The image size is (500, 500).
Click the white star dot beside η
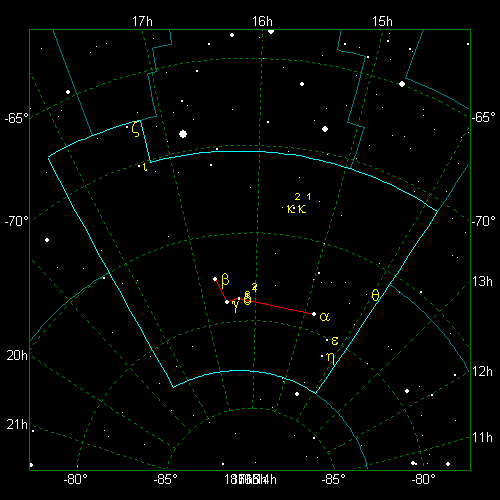click(x=322, y=356)
